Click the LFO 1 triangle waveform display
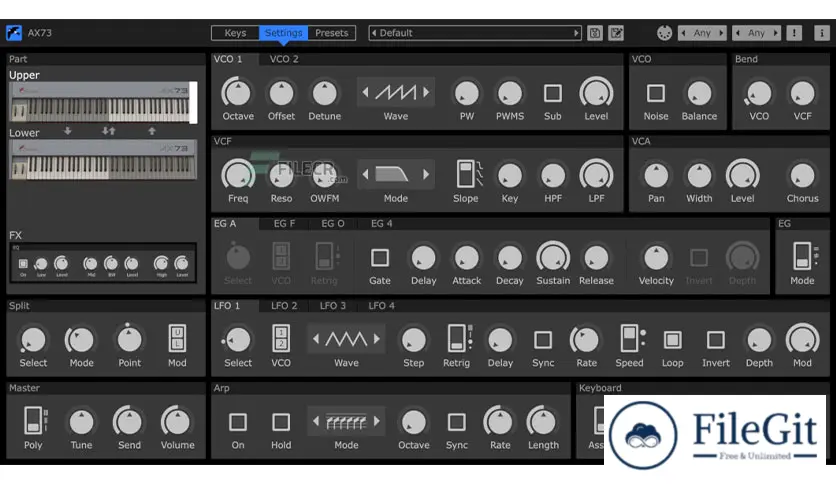 347,340
